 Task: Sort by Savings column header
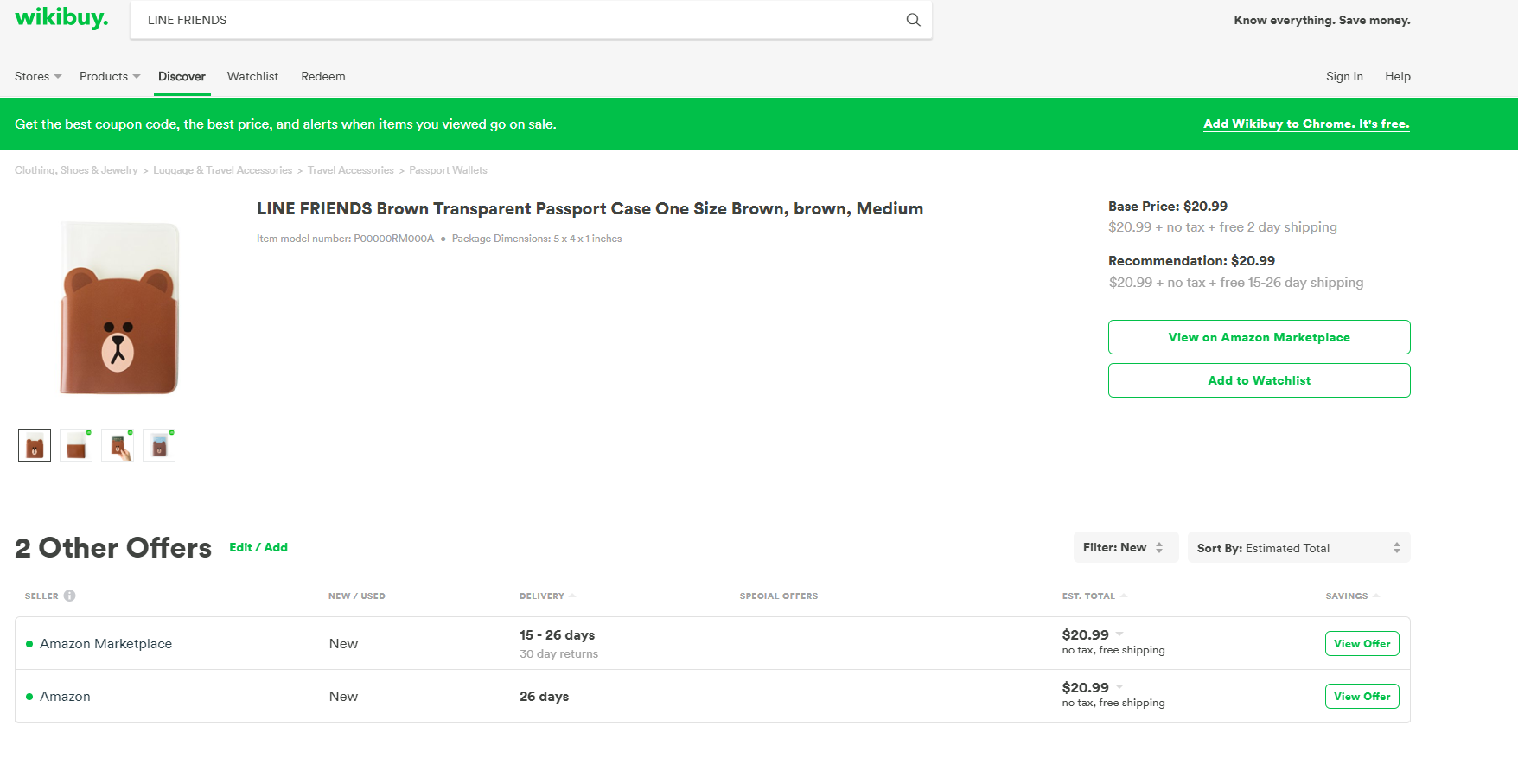(x=1353, y=596)
